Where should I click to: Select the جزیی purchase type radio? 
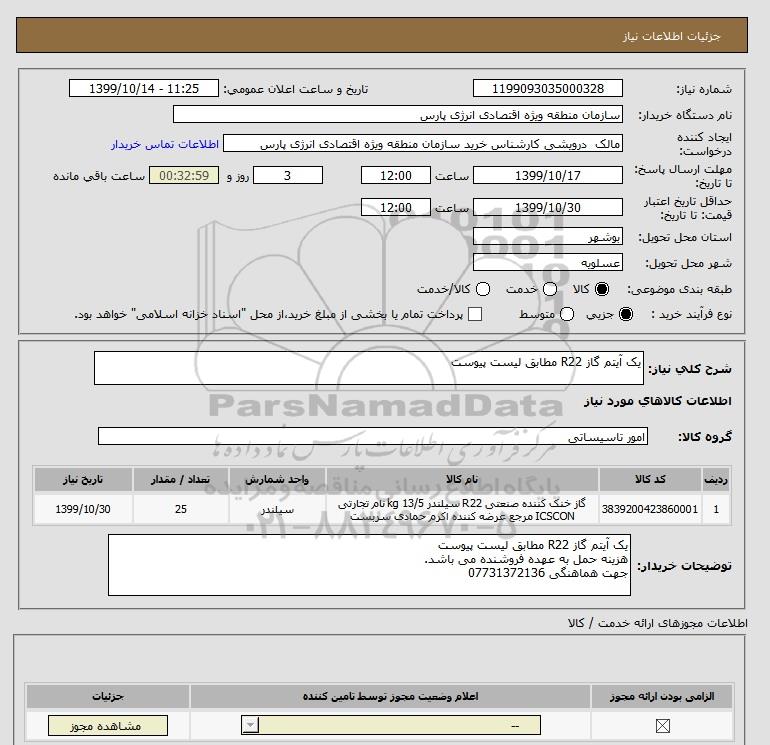coord(626,314)
